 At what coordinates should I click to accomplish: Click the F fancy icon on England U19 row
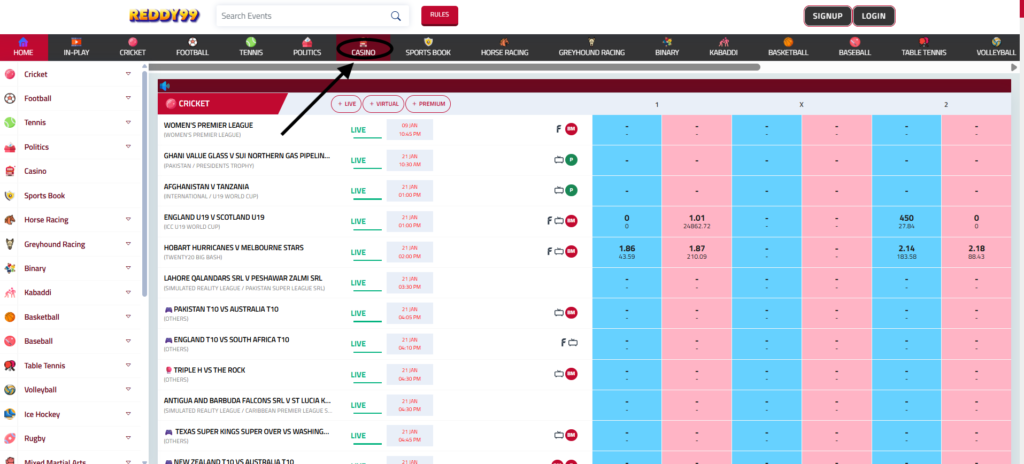548,221
